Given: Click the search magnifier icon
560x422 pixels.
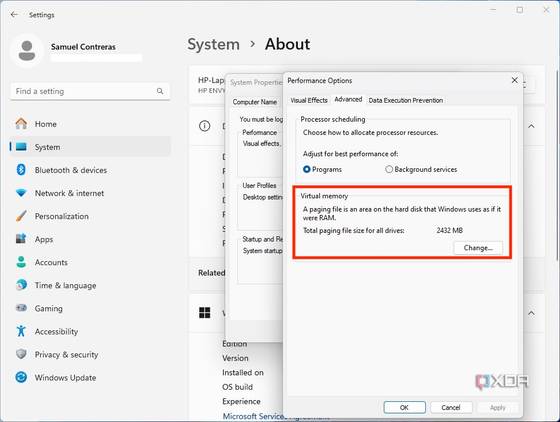Looking at the screenshot, I should [x=160, y=91].
